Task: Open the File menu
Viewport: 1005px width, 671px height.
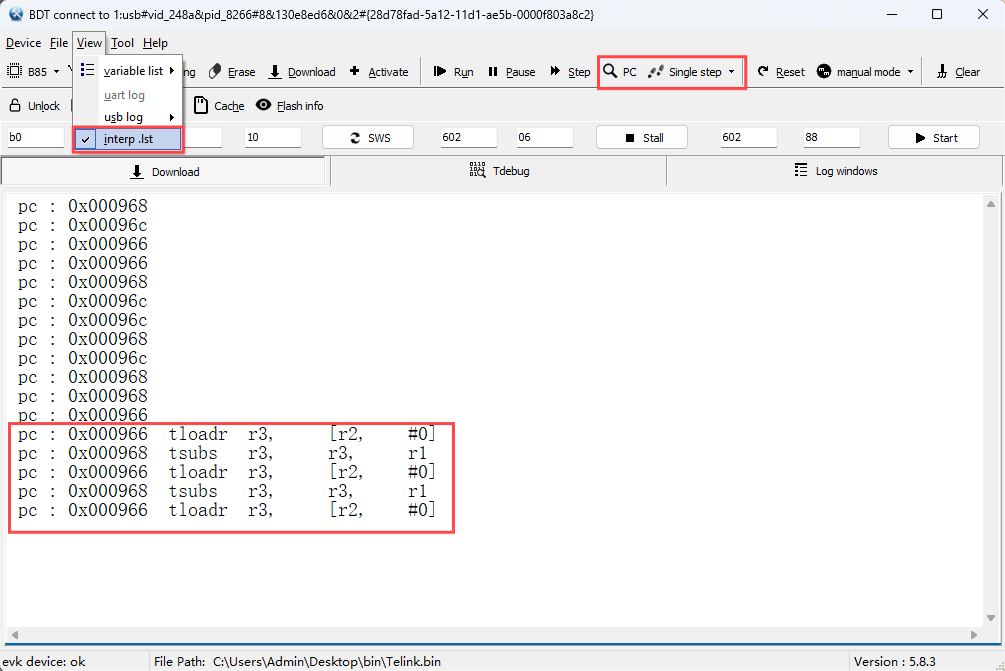Action: click(x=58, y=43)
